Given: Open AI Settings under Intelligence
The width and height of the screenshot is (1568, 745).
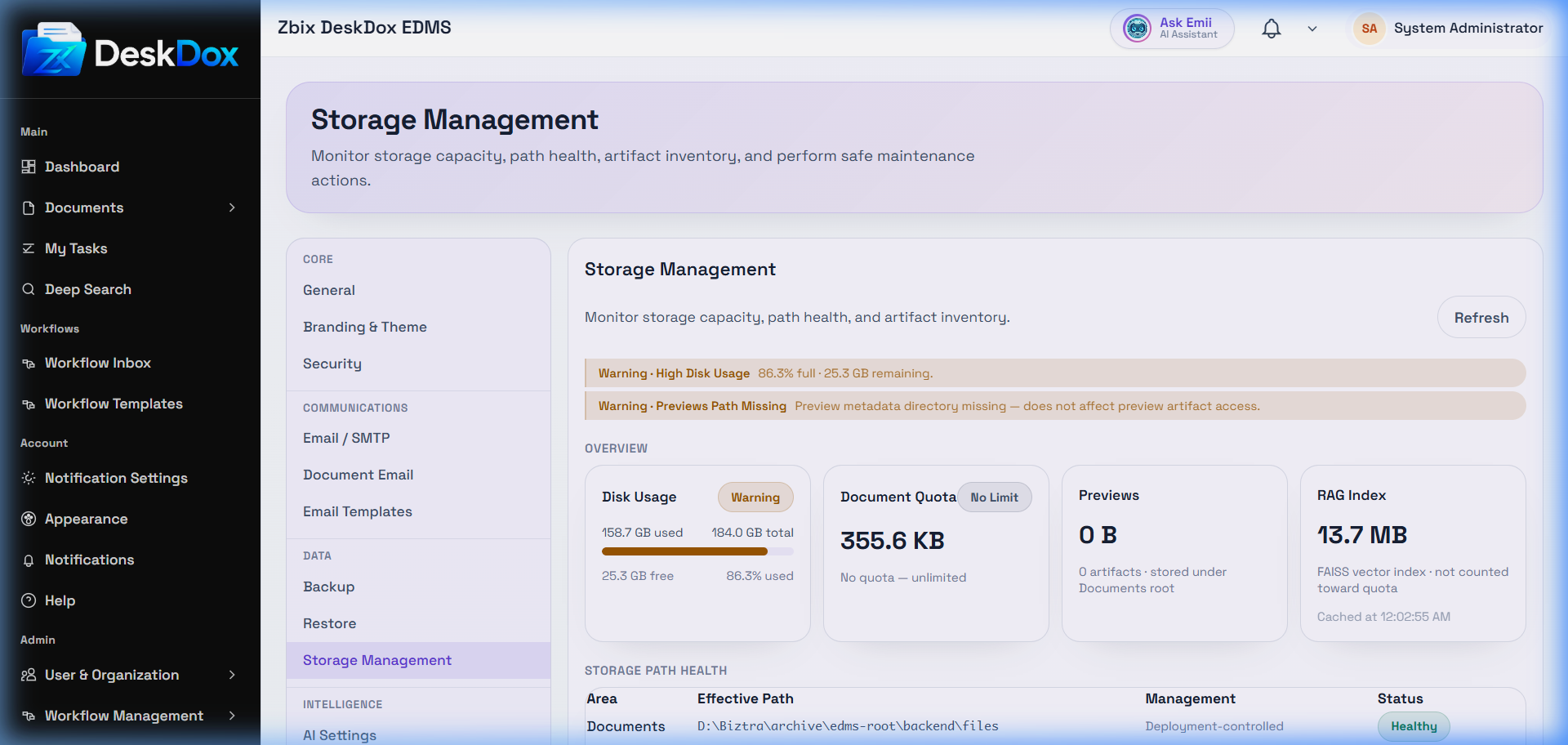Looking at the screenshot, I should click(x=418, y=735).
